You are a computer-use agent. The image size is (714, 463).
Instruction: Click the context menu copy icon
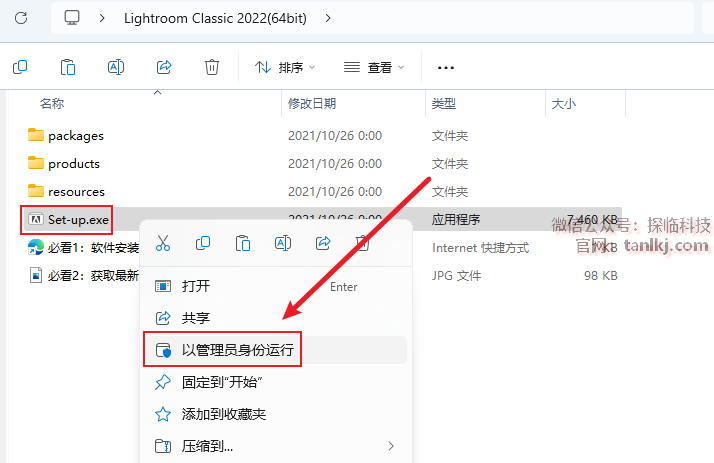[x=203, y=243]
